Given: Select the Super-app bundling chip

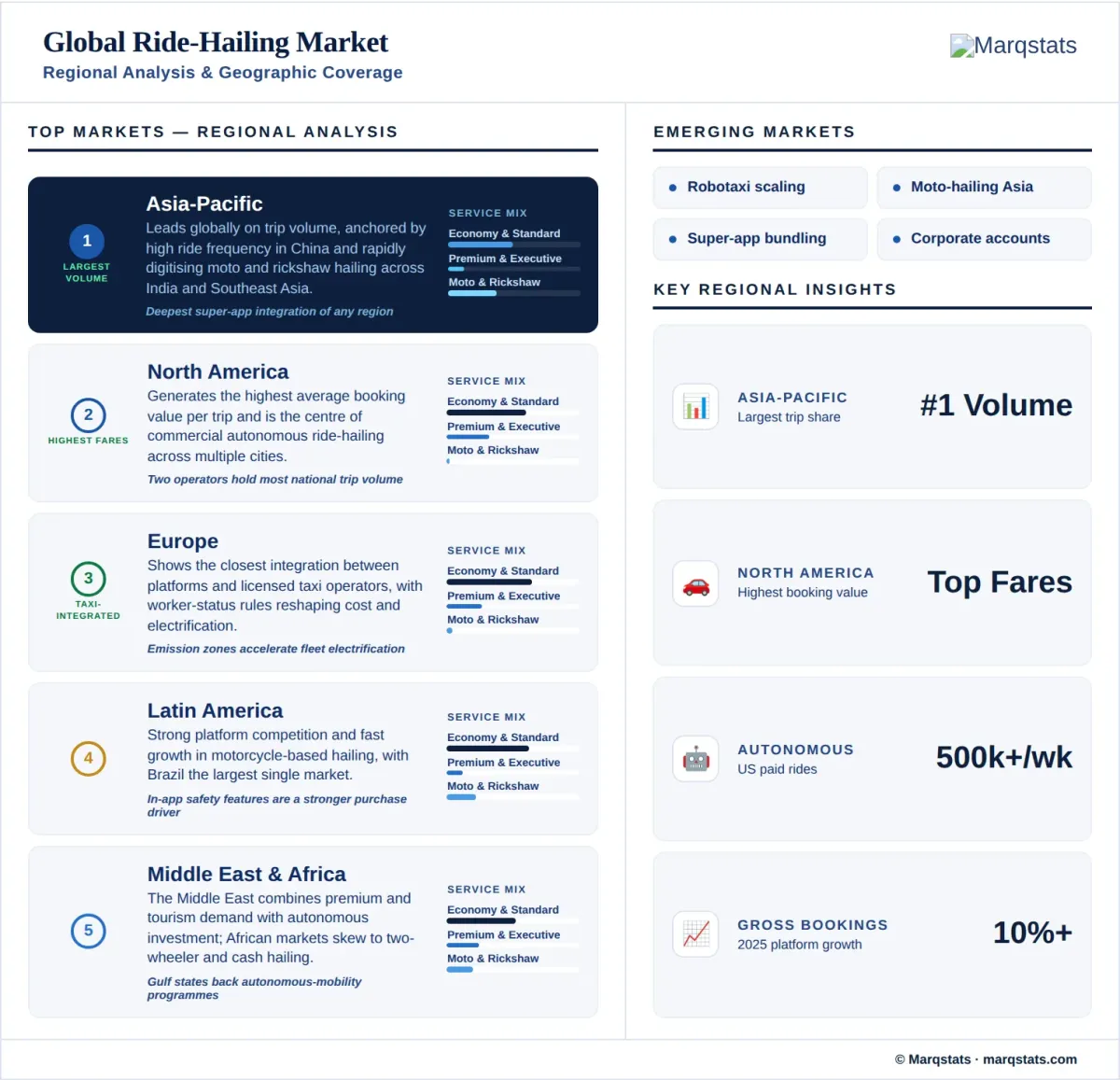Looking at the screenshot, I should coord(761,239).
